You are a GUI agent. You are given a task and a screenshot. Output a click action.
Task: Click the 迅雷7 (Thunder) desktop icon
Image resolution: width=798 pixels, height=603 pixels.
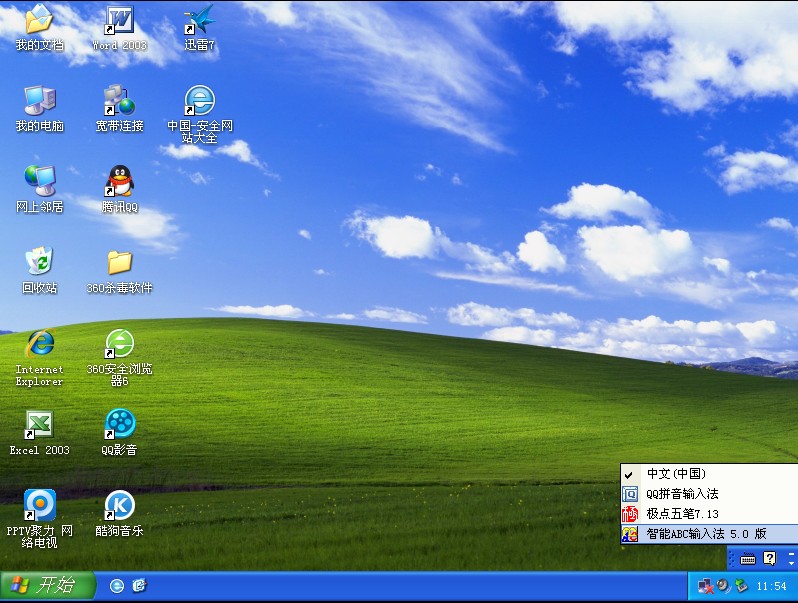[199, 22]
